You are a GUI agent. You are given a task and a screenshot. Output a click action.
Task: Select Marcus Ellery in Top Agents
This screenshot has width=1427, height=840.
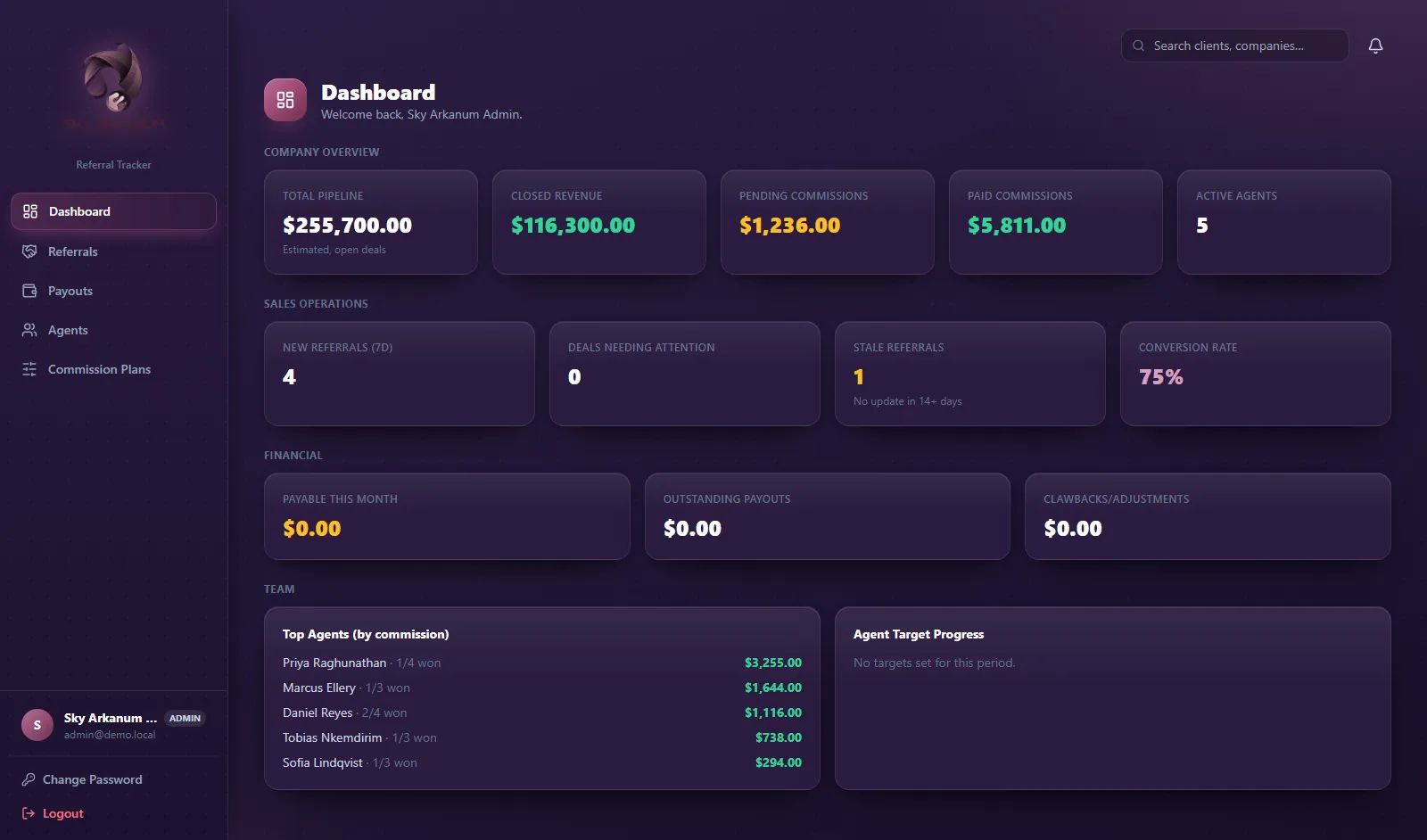pyautogui.click(x=319, y=688)
